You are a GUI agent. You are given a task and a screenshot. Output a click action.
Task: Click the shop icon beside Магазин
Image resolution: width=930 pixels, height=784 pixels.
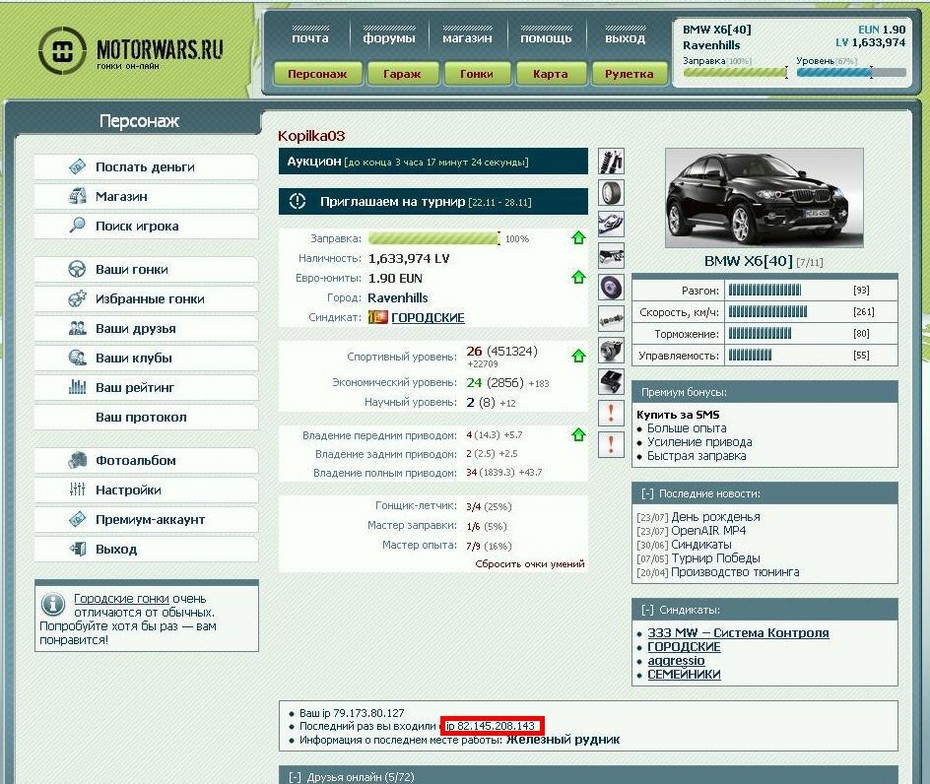(78, 196)
